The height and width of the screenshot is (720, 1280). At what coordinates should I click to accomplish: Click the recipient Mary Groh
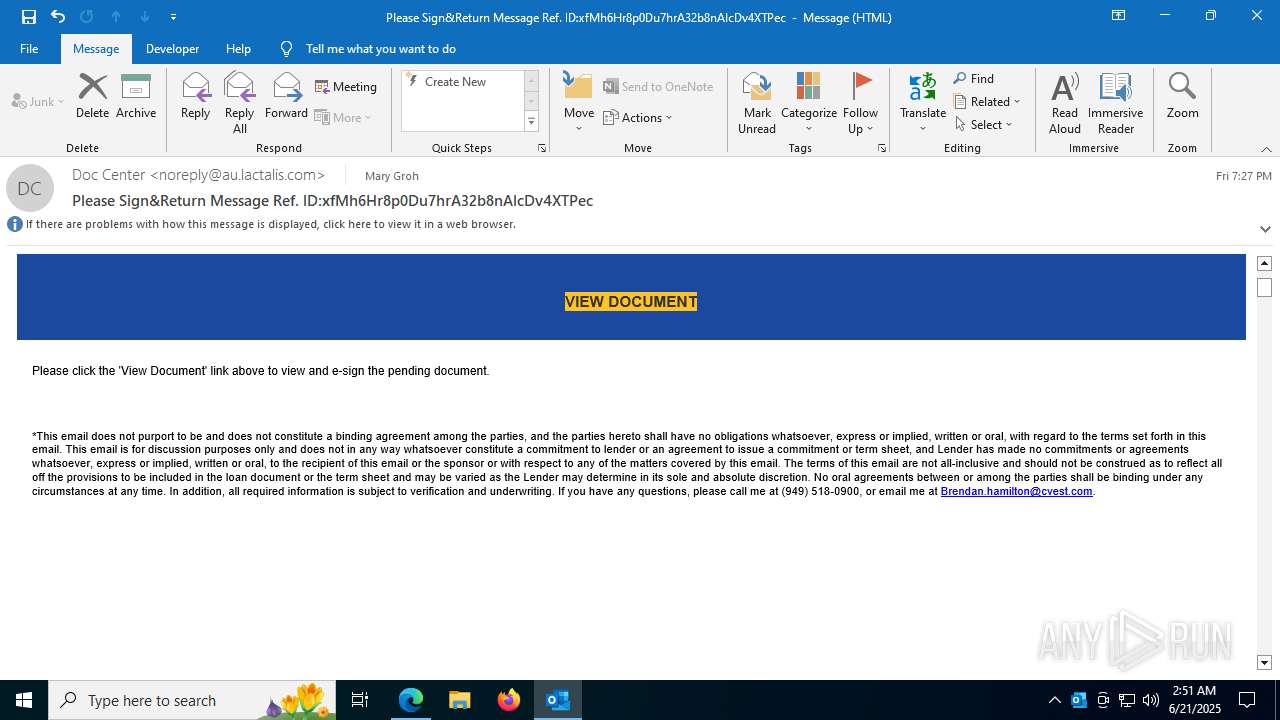point(392,176)
